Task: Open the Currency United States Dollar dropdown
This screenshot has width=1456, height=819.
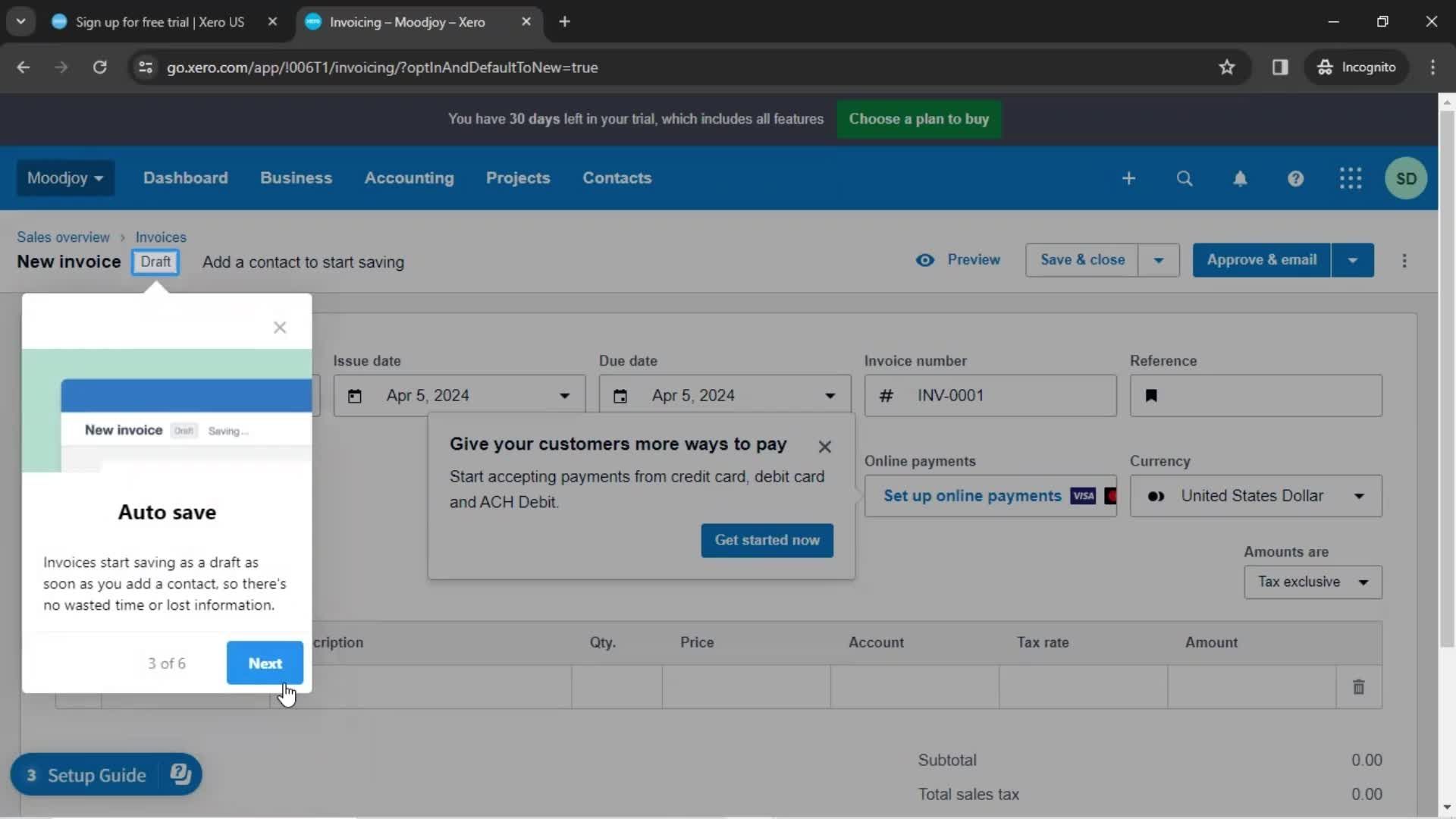Action: pyautogui.click(x=1256, y=496)
